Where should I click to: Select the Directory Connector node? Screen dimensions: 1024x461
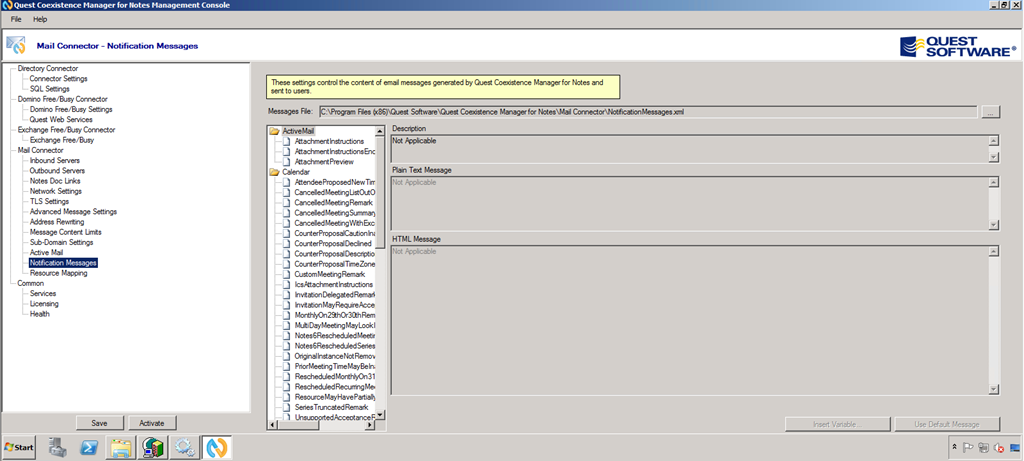point(48,68)
